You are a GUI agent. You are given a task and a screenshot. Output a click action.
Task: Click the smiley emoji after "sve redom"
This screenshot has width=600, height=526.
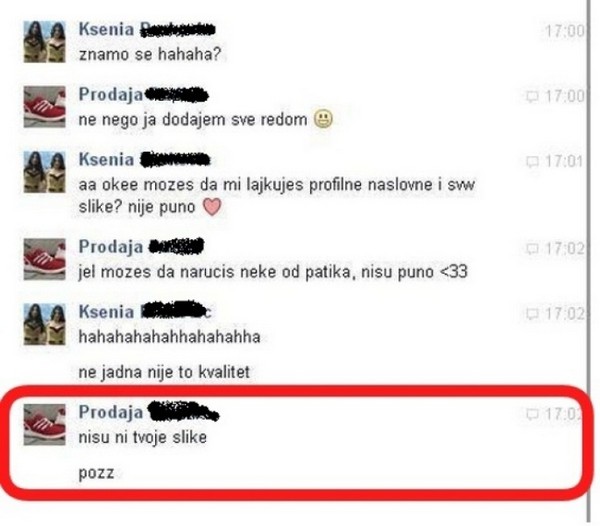(x=323, y=119)
